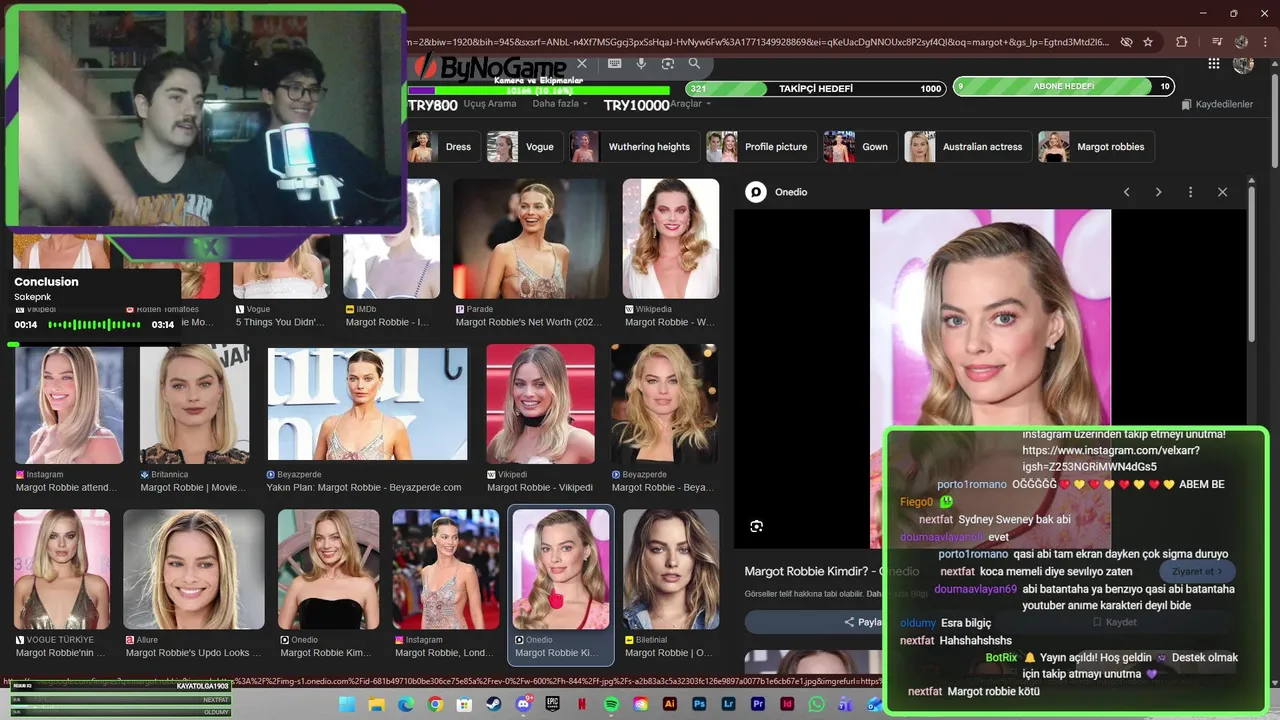
Task: Open Spotify from the taskbar
Action: pos(611,705)
